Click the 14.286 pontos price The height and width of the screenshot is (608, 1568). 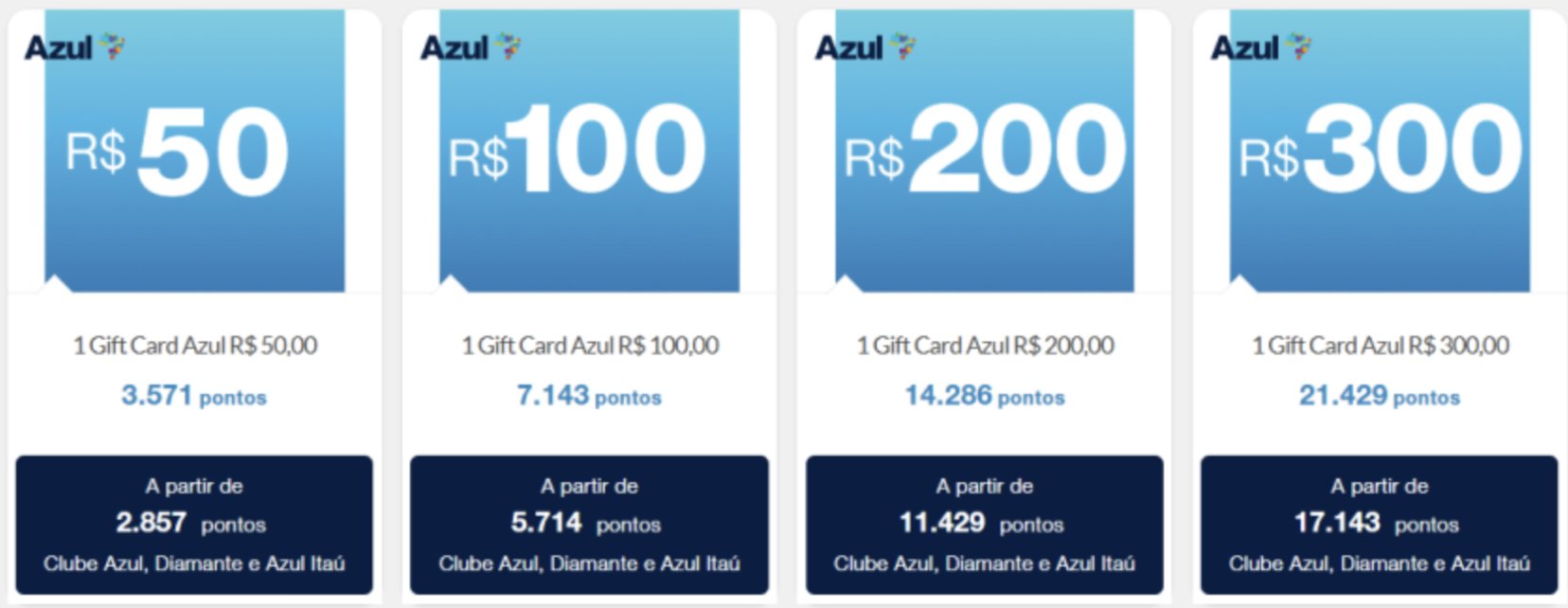tap(985, 395)
